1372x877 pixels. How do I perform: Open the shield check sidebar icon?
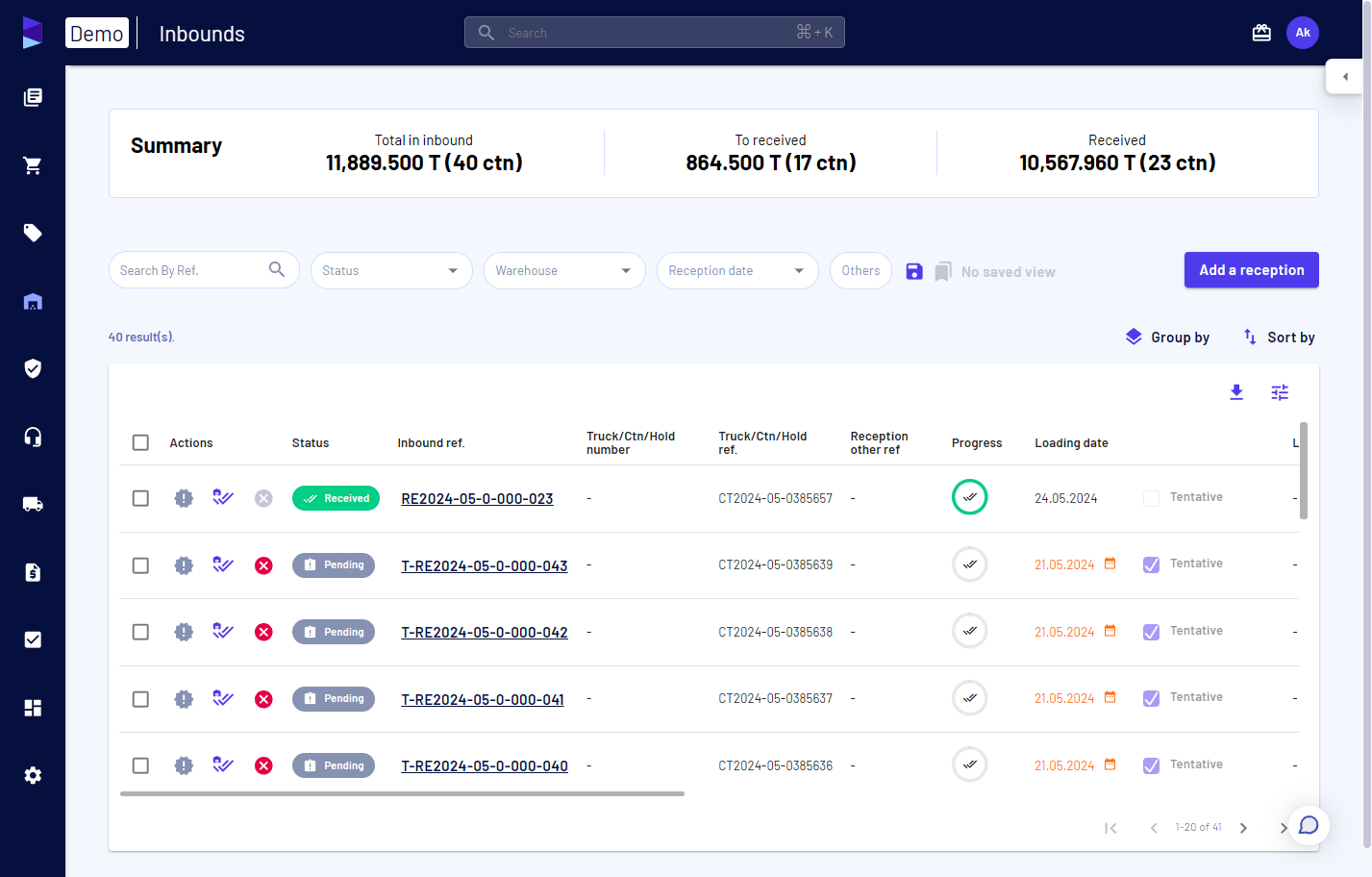pos(33,368)
